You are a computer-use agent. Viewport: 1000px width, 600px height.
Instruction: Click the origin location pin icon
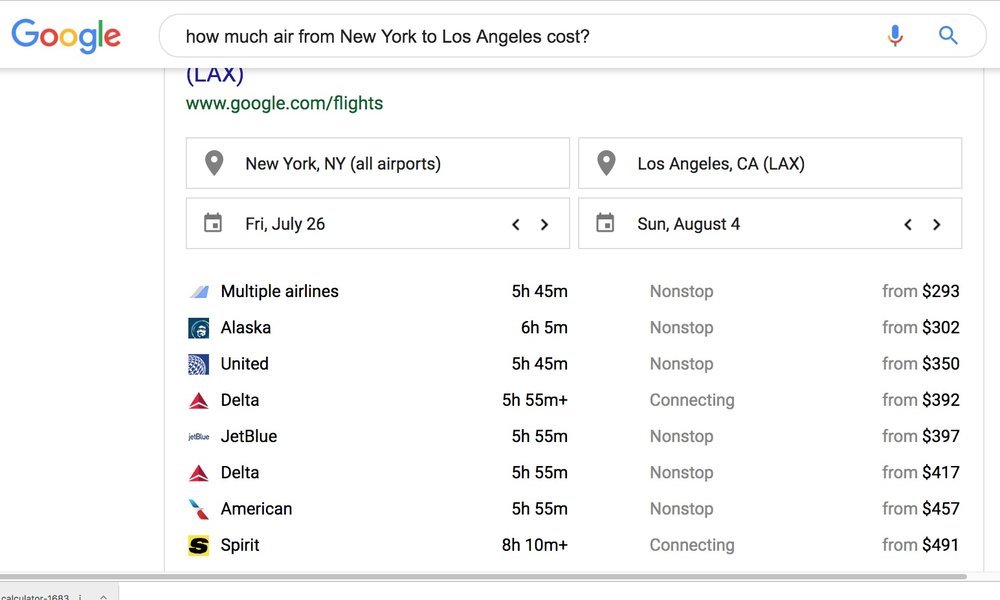[x=214, y=163]
